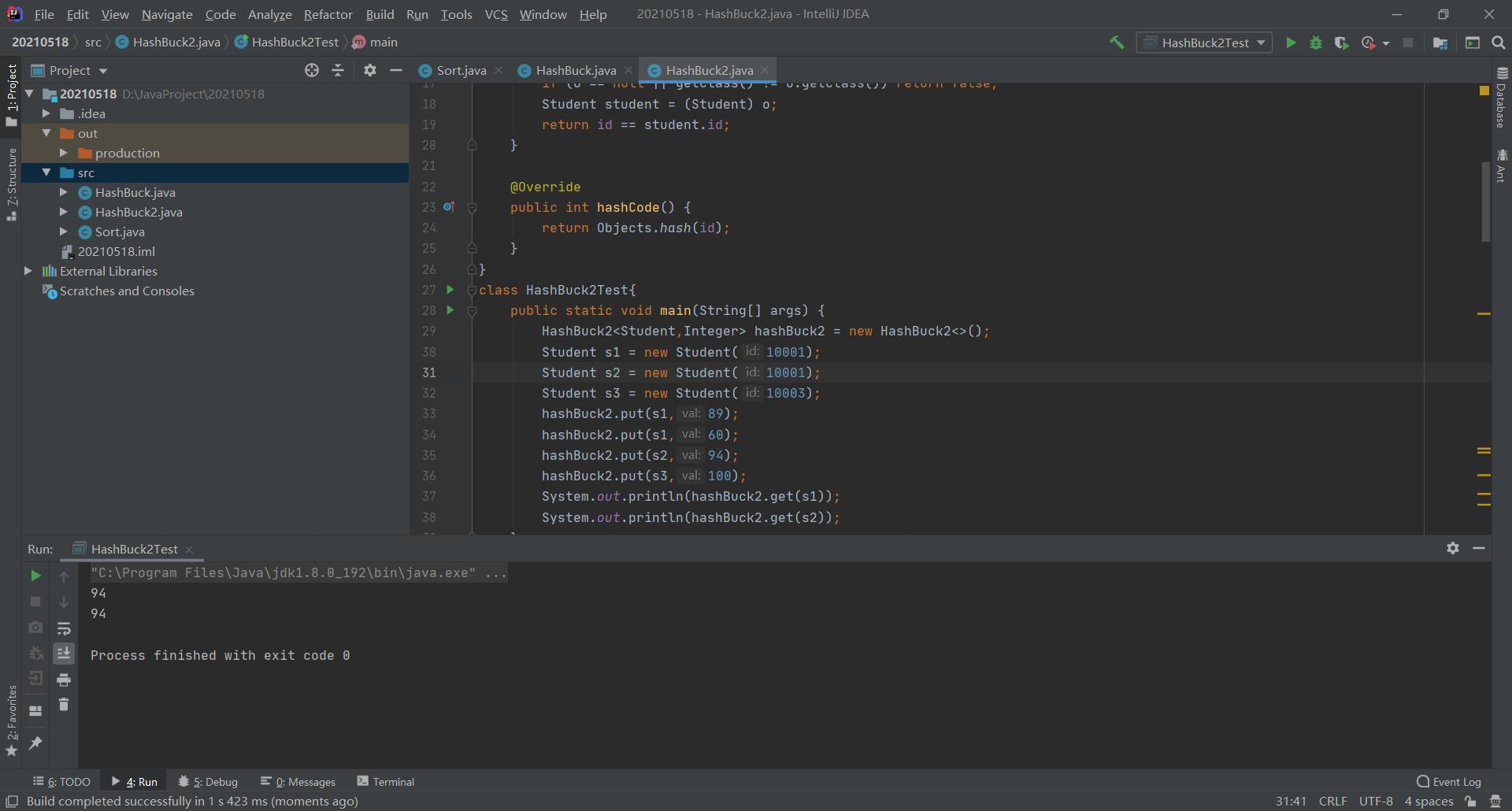Open the Terminal tool window
Screen dimensions: 1512x811
point(386,781)
